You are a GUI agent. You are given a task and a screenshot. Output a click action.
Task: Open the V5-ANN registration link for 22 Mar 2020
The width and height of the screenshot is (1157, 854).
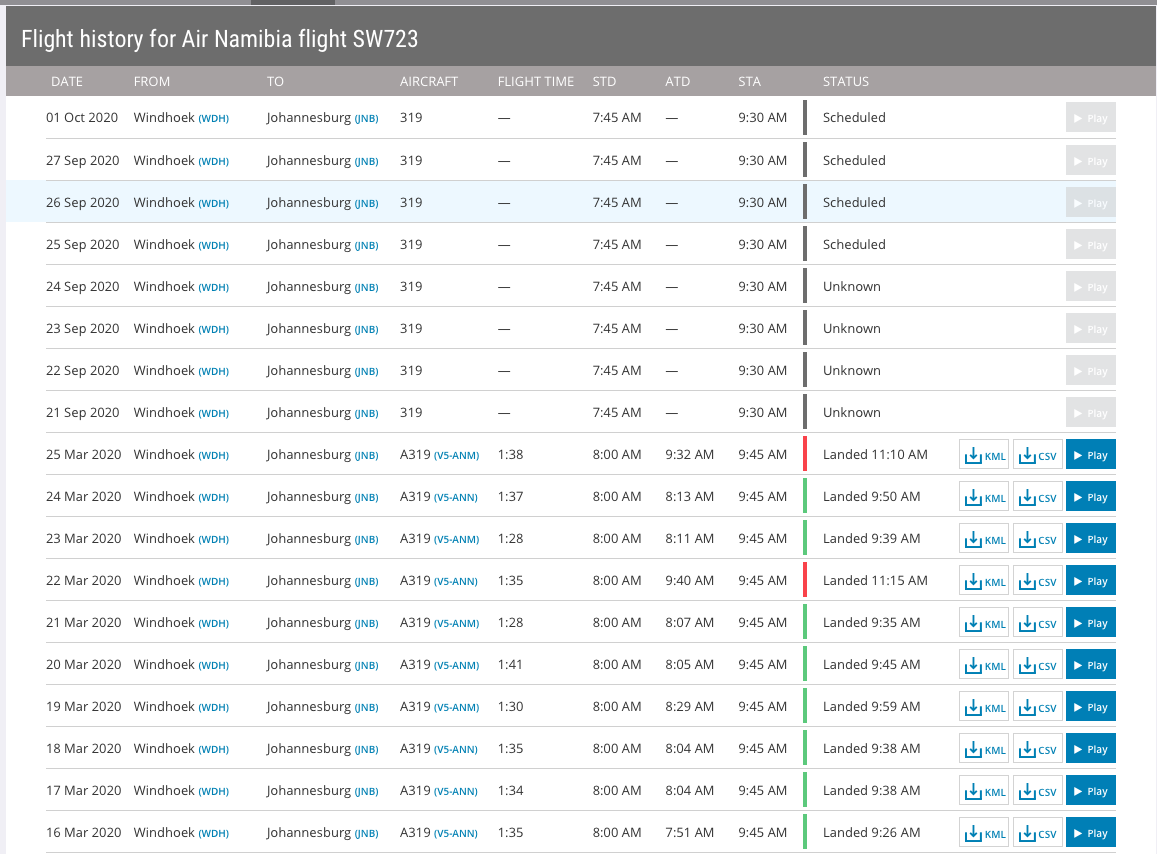pyautogui.click(x=456, y=582)
